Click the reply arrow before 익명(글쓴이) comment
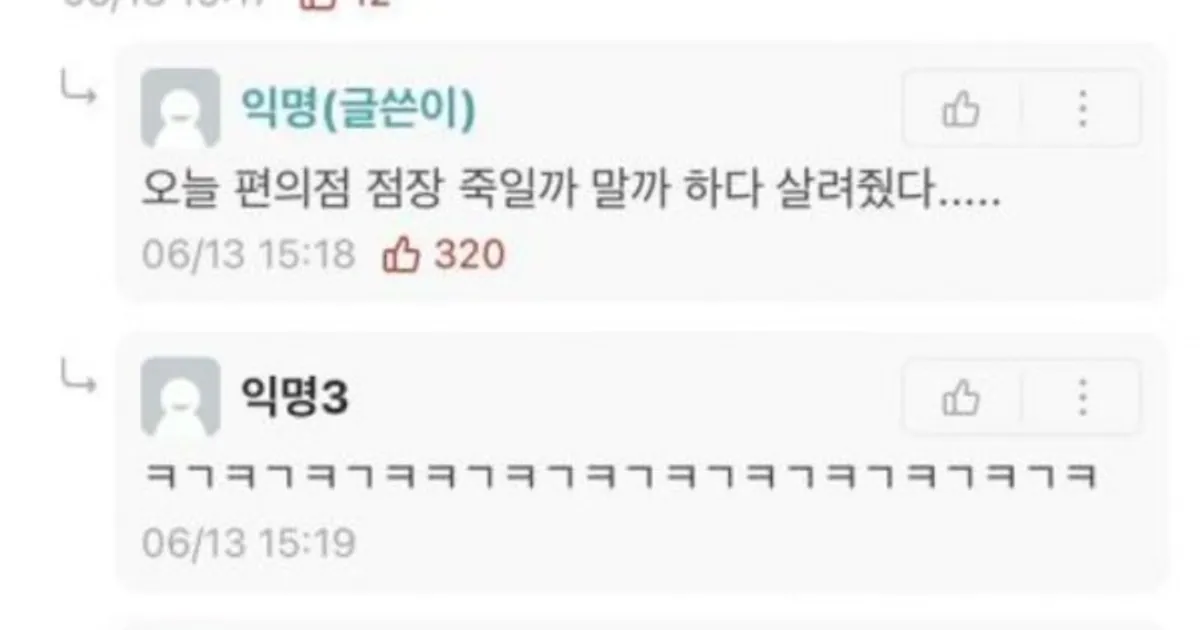This screenshot has width=1200, height=630. point(78,92)
